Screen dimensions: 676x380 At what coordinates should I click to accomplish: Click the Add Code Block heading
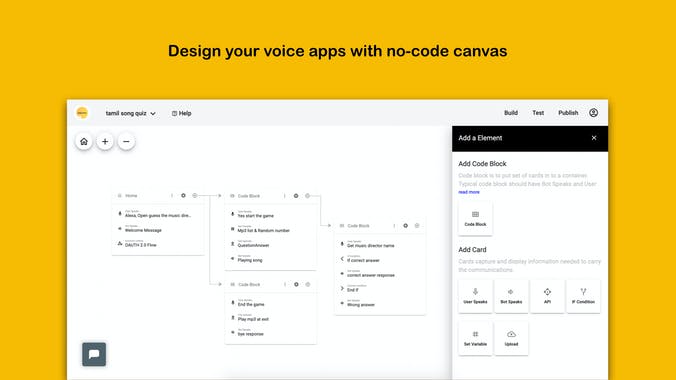tap(482, 164)
